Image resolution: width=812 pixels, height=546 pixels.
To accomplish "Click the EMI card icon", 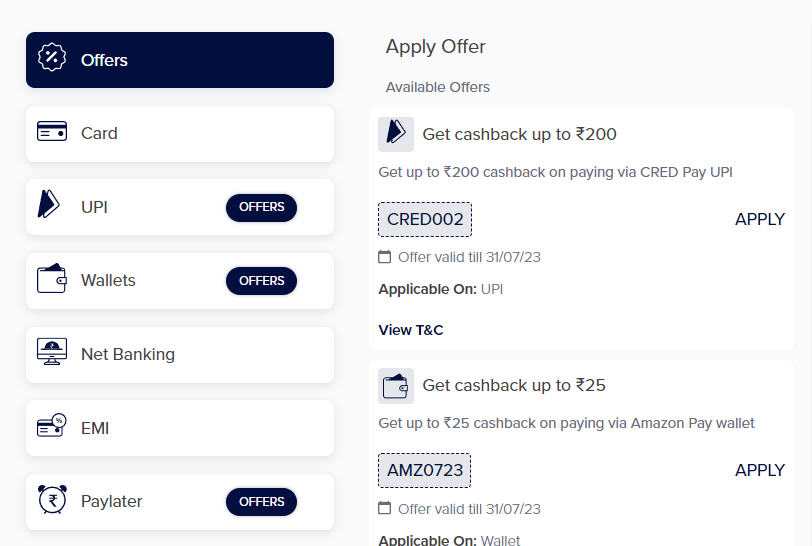I will click(x=52, y=427).
